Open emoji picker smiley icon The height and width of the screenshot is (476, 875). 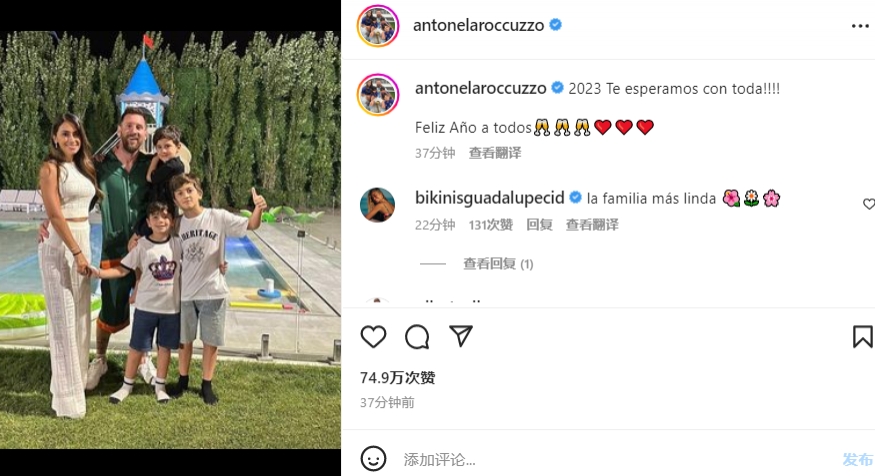pos(373,459)
